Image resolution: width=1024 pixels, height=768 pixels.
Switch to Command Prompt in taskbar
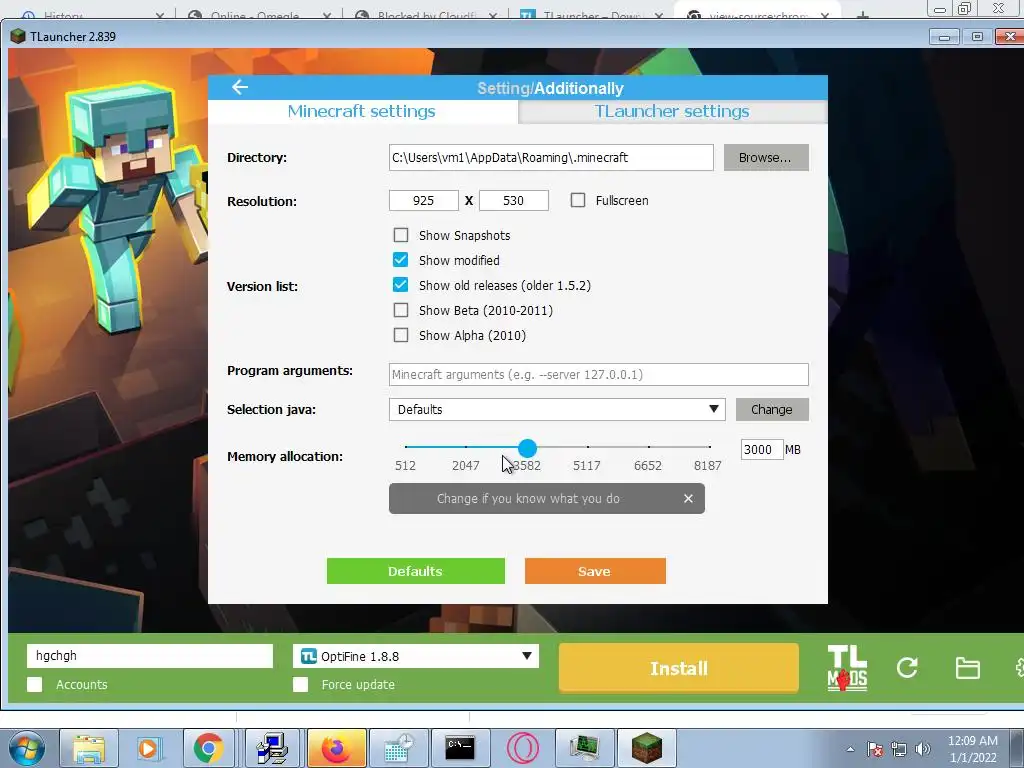460,748
